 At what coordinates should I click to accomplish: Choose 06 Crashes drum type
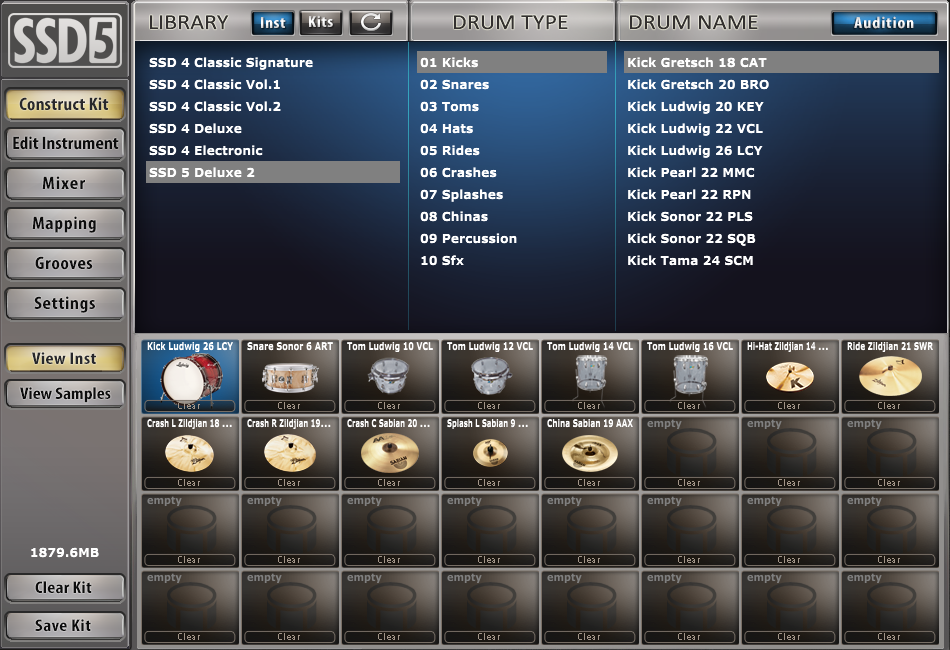[512, 172]
